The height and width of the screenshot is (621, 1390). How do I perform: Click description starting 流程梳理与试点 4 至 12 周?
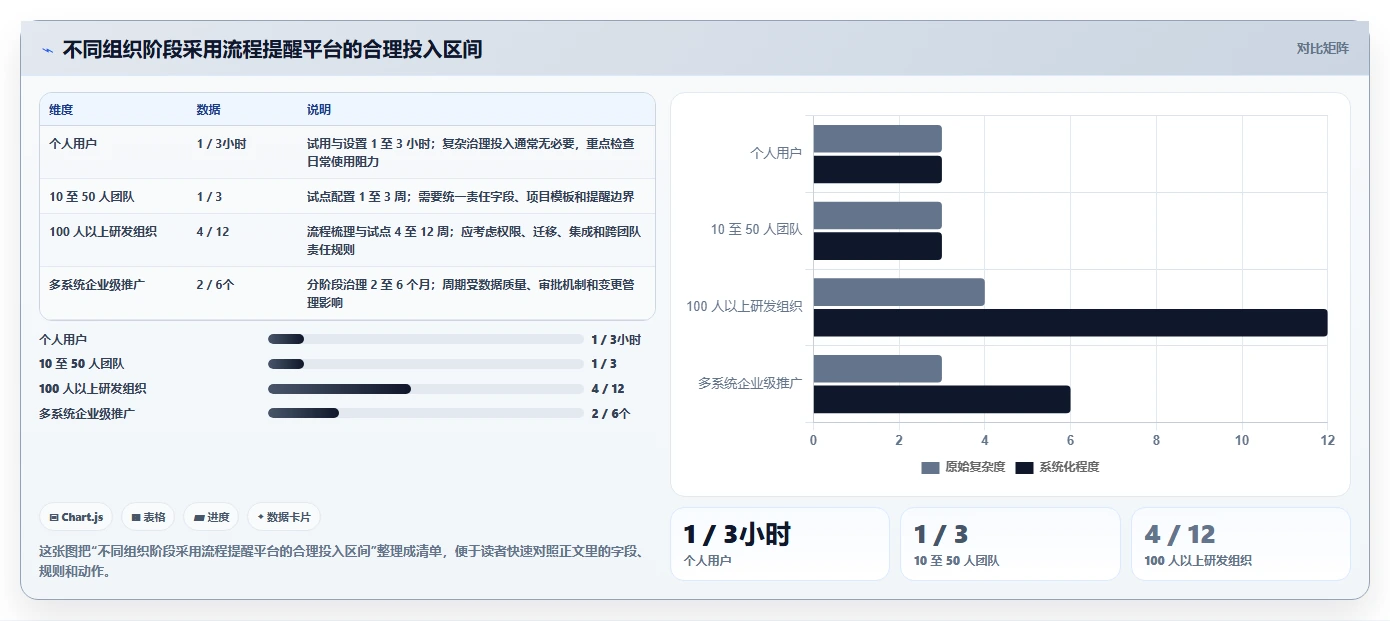coord(474,240)
